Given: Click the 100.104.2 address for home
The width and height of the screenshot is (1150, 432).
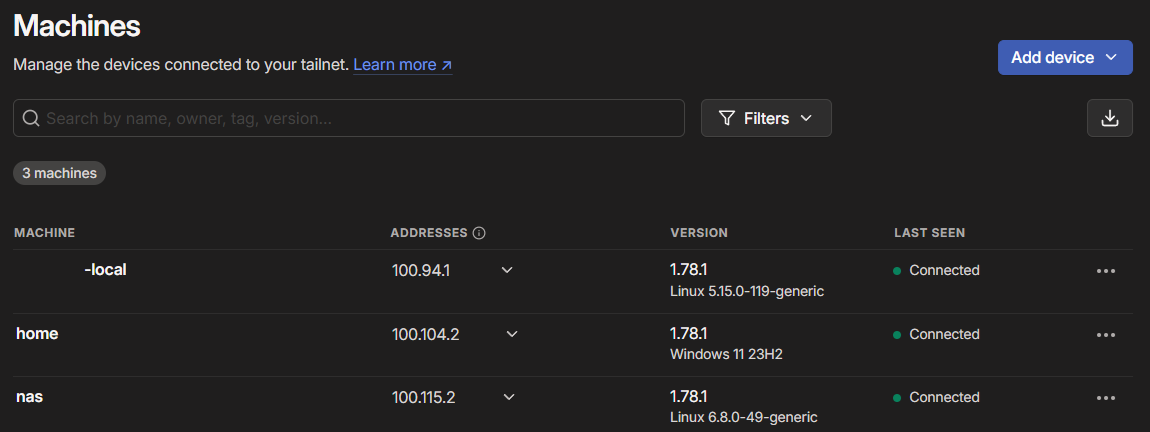Looking at the screenshot, I should [425, 334].
